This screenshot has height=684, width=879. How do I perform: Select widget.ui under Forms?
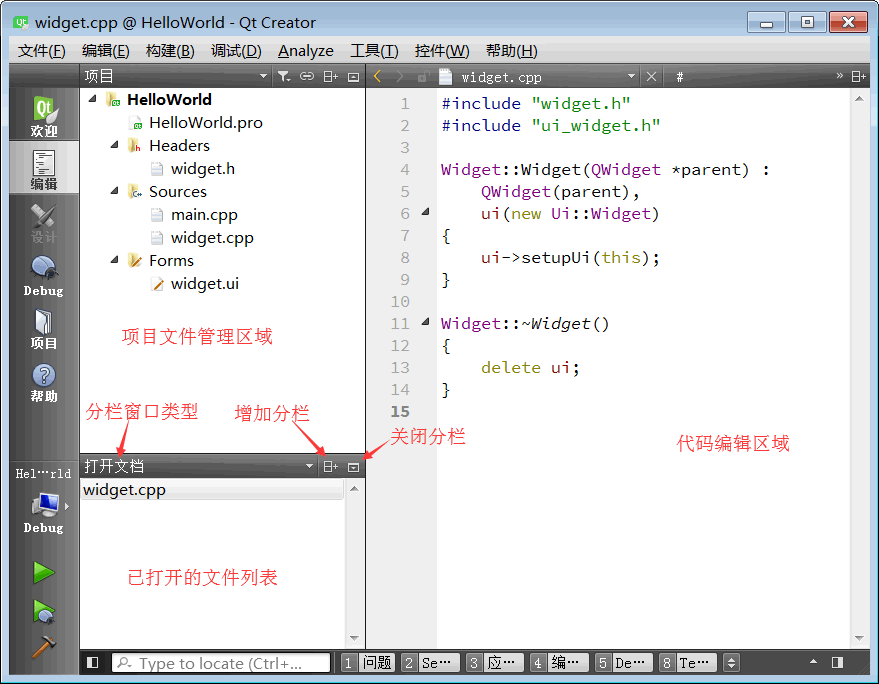coord(205,283)
